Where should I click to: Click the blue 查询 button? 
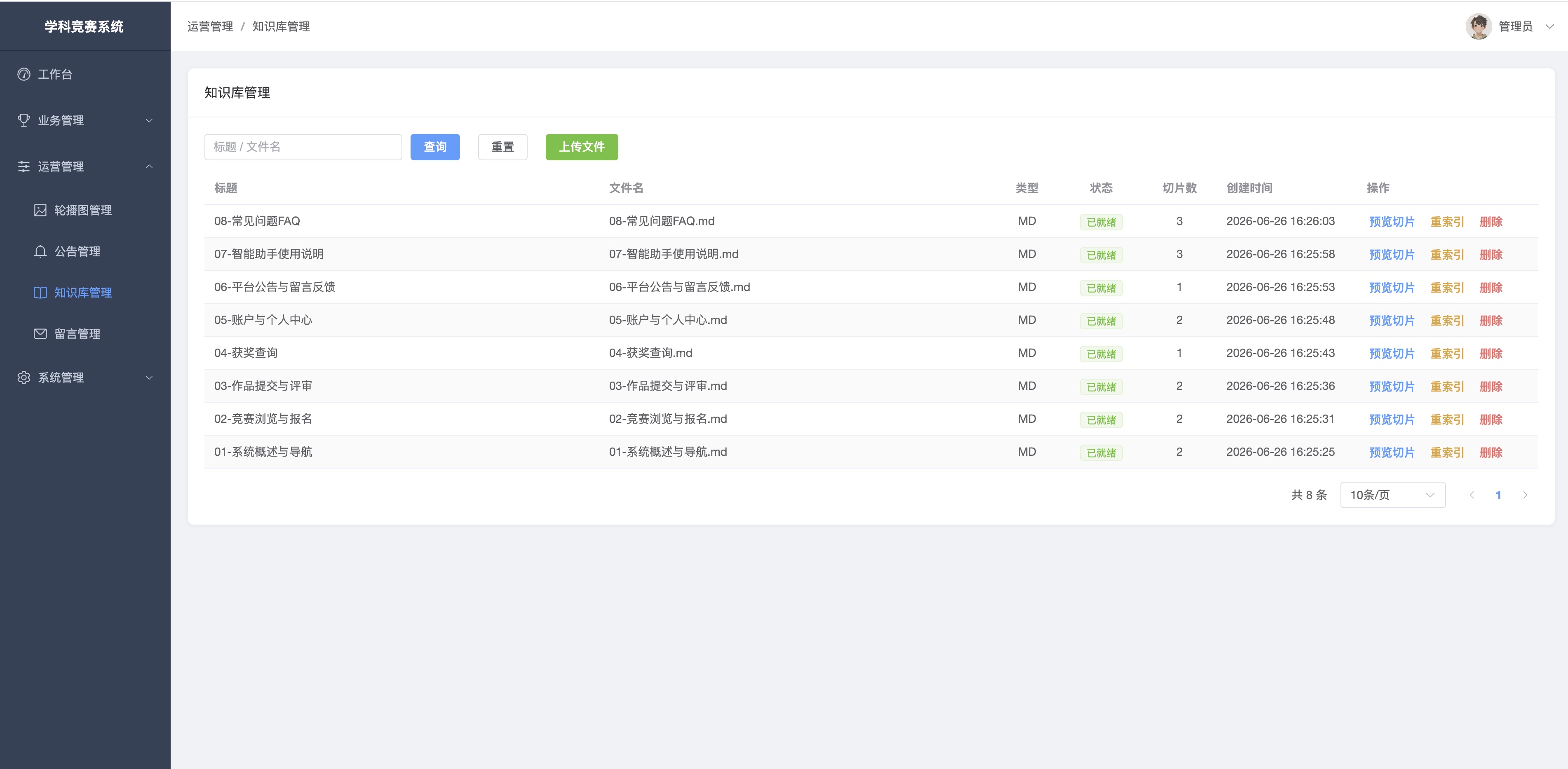coord(435,147)
